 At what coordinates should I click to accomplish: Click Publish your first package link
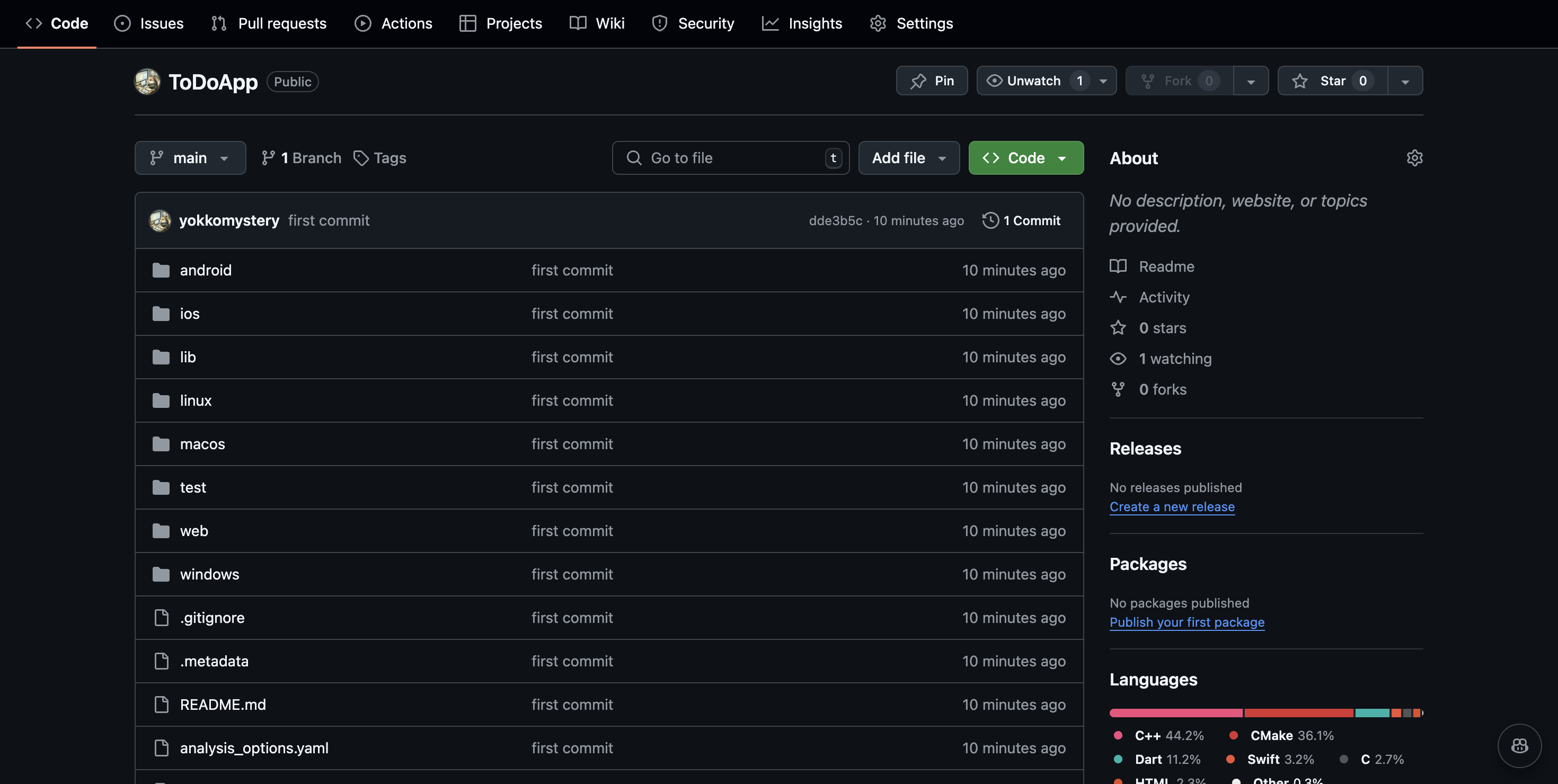[x=1187, y=622]
